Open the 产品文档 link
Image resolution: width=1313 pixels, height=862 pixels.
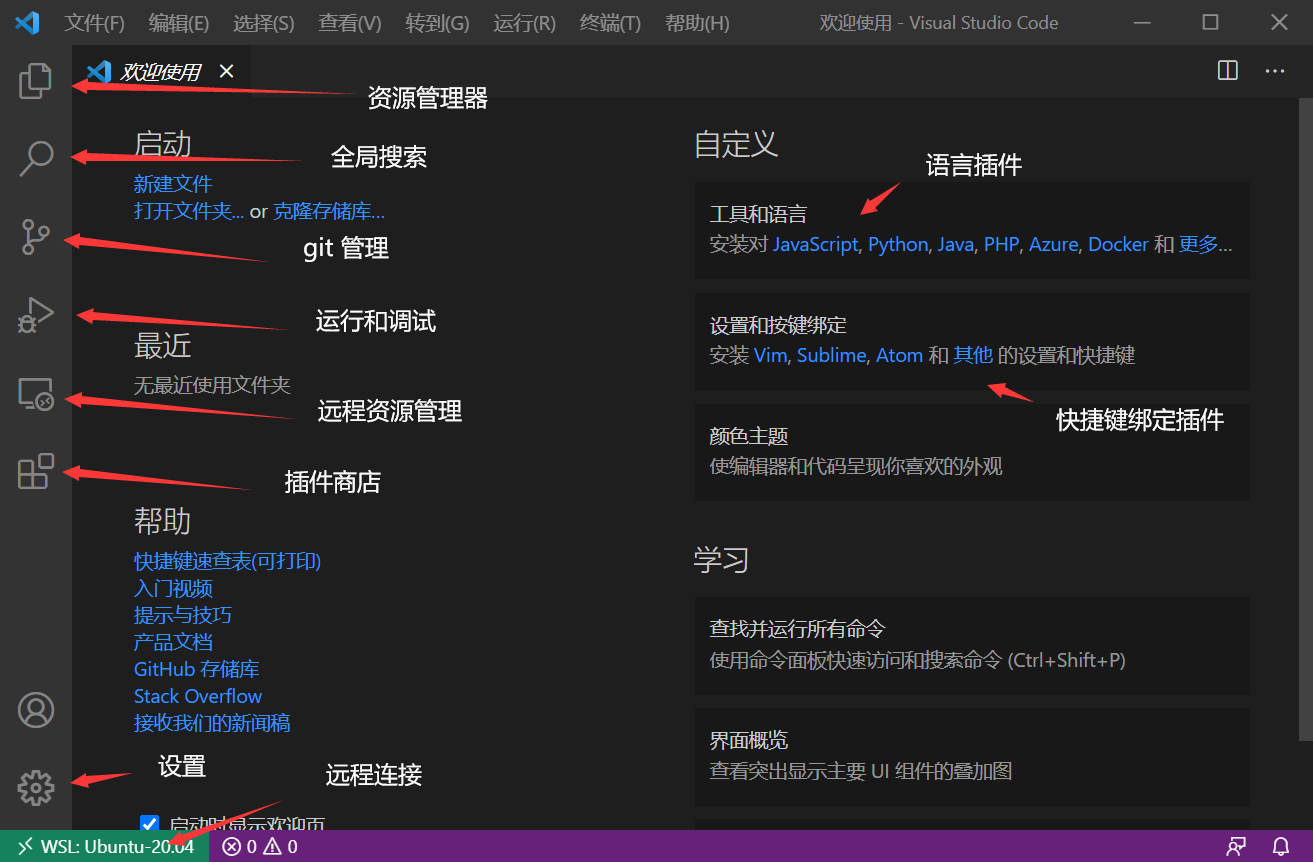(x=173, y=642)
